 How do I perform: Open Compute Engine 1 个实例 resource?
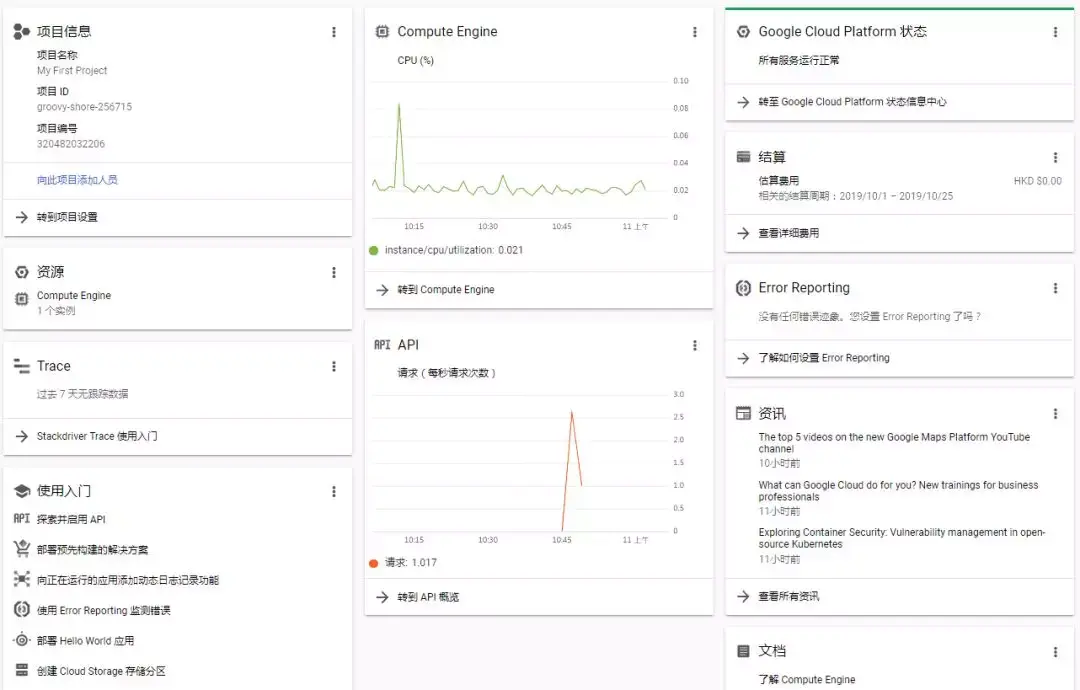[74, 302]
